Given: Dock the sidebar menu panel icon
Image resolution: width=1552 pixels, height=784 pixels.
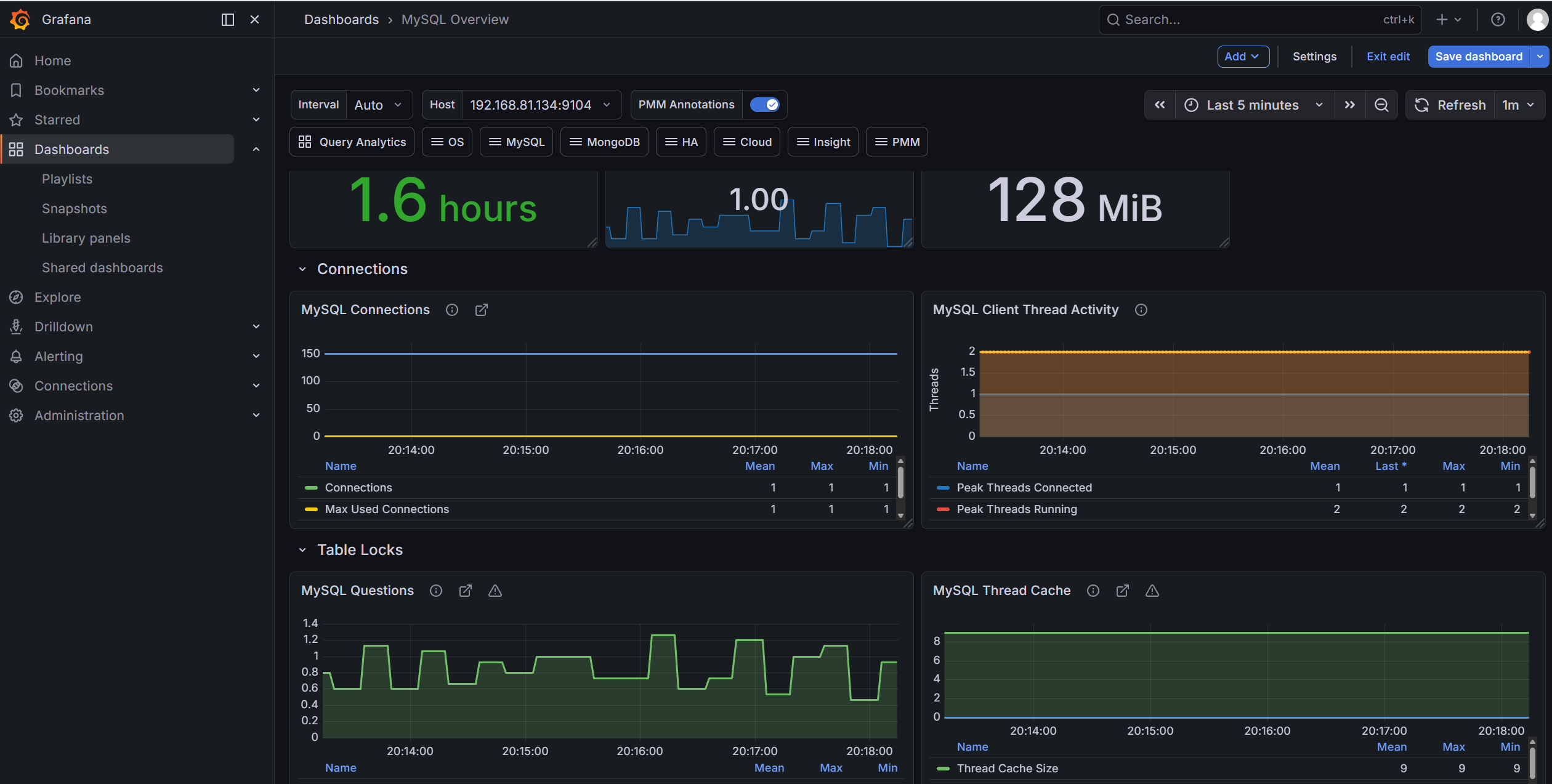Looking at the screenshot, I should pyautogui.click(x=228, y=20).
